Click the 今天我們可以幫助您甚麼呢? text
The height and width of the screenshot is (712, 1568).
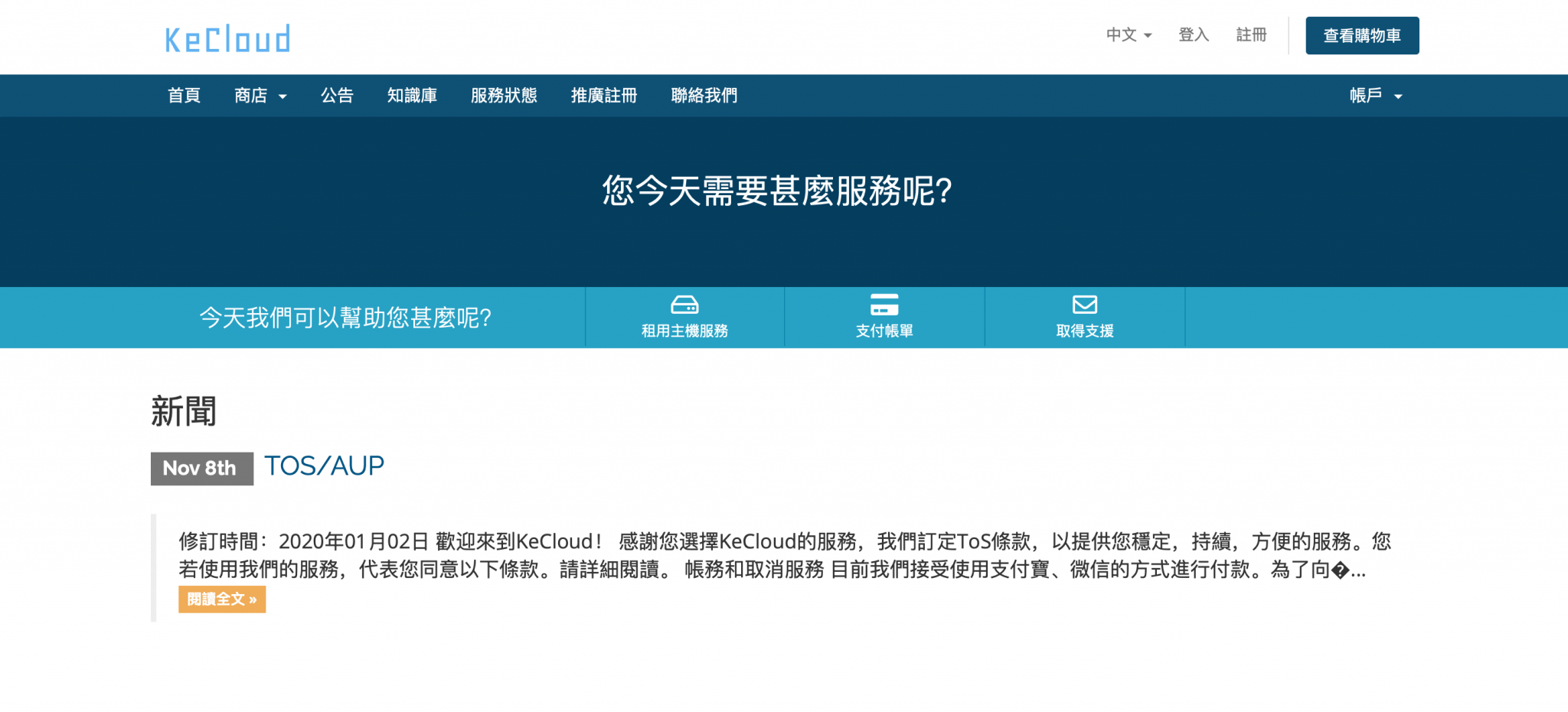tap(345, 318)
